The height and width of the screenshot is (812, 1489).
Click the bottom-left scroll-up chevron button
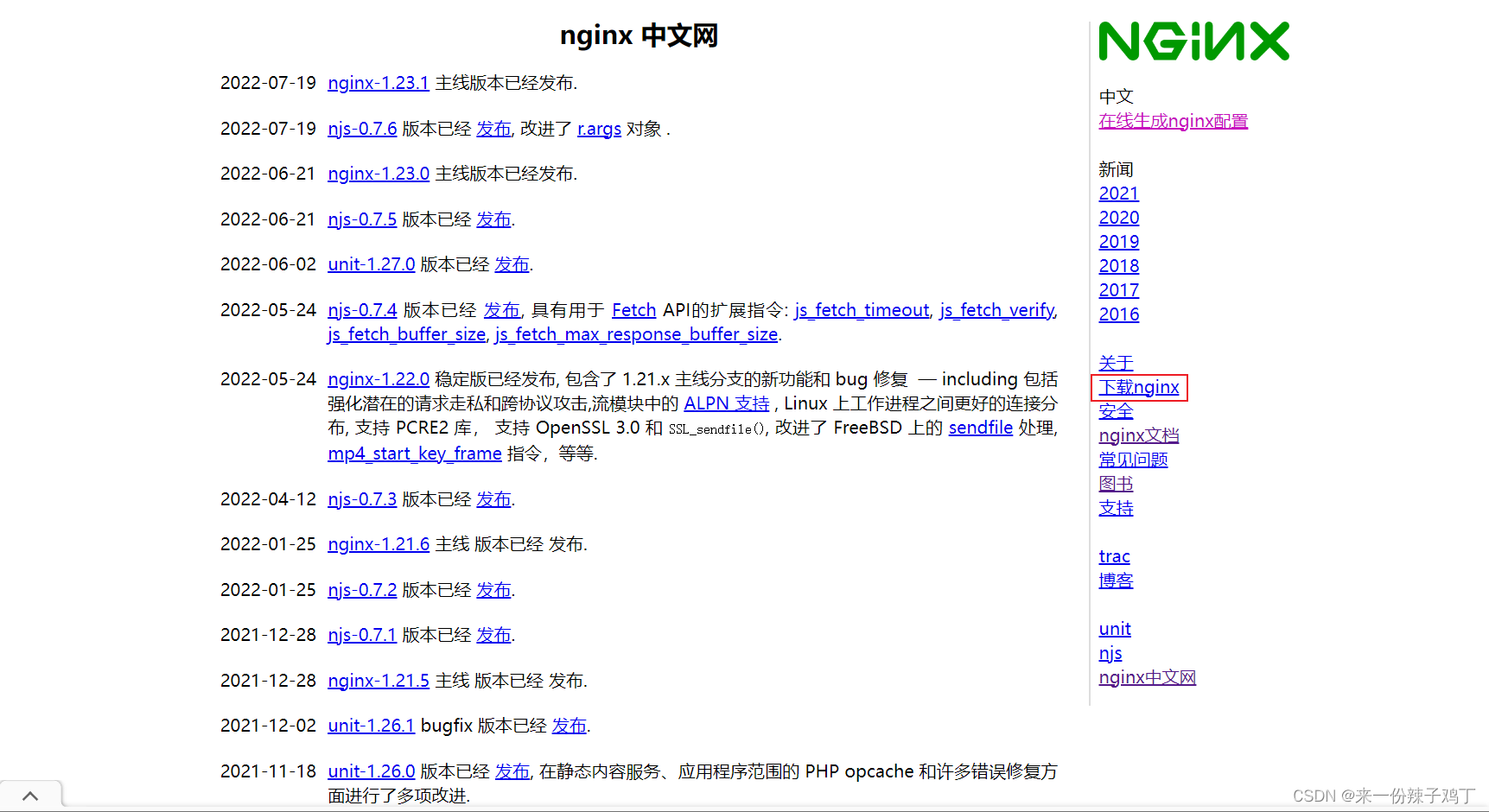(x=30, y=796)
